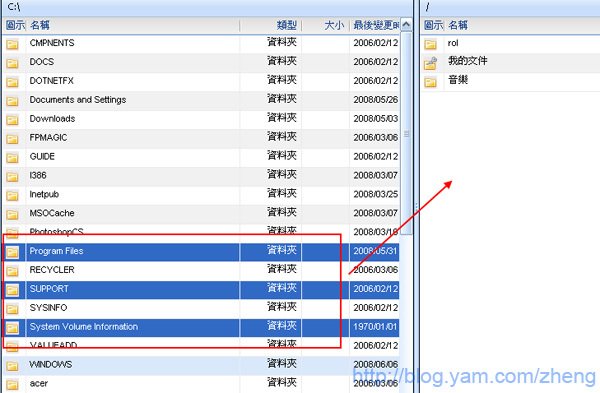Image resolution: width=600 pixels, height=393 pixels.
Task: Click the DOCS folder icon
Action: pos(12,63)
